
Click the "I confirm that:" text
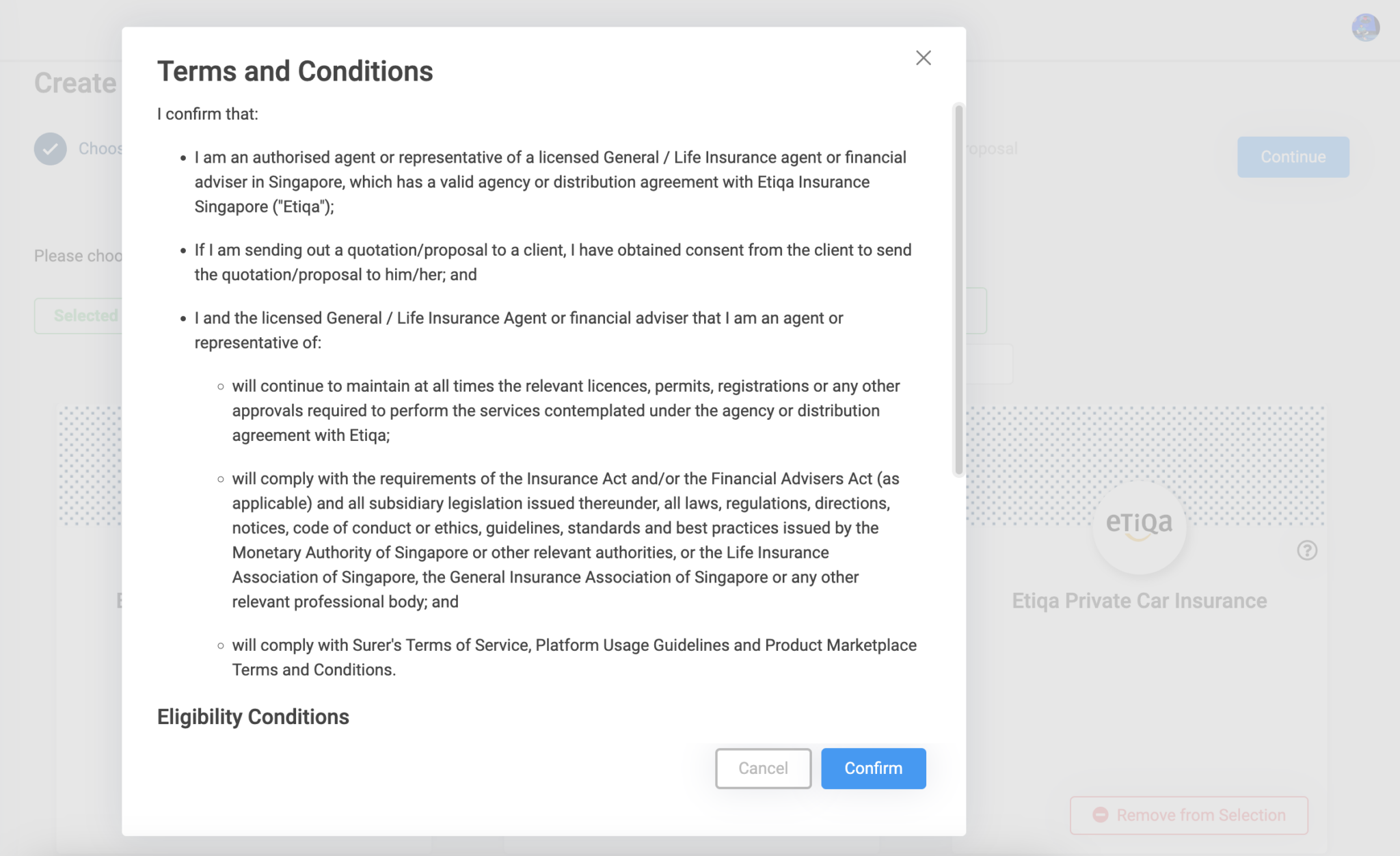point(208,114)
